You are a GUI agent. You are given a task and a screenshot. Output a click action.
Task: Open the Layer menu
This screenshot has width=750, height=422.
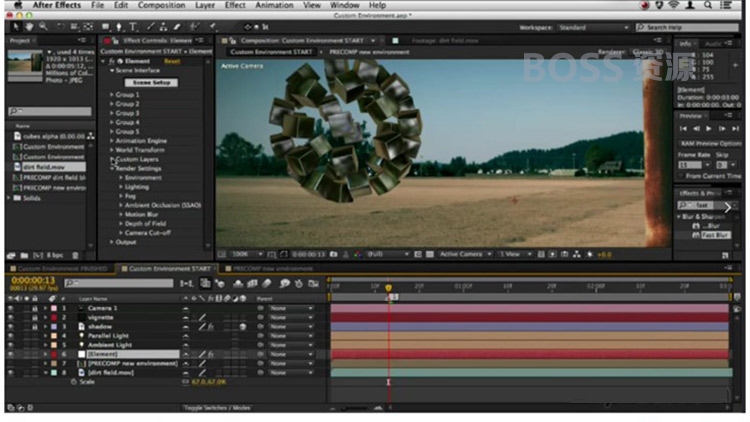(x=205, y=5)
